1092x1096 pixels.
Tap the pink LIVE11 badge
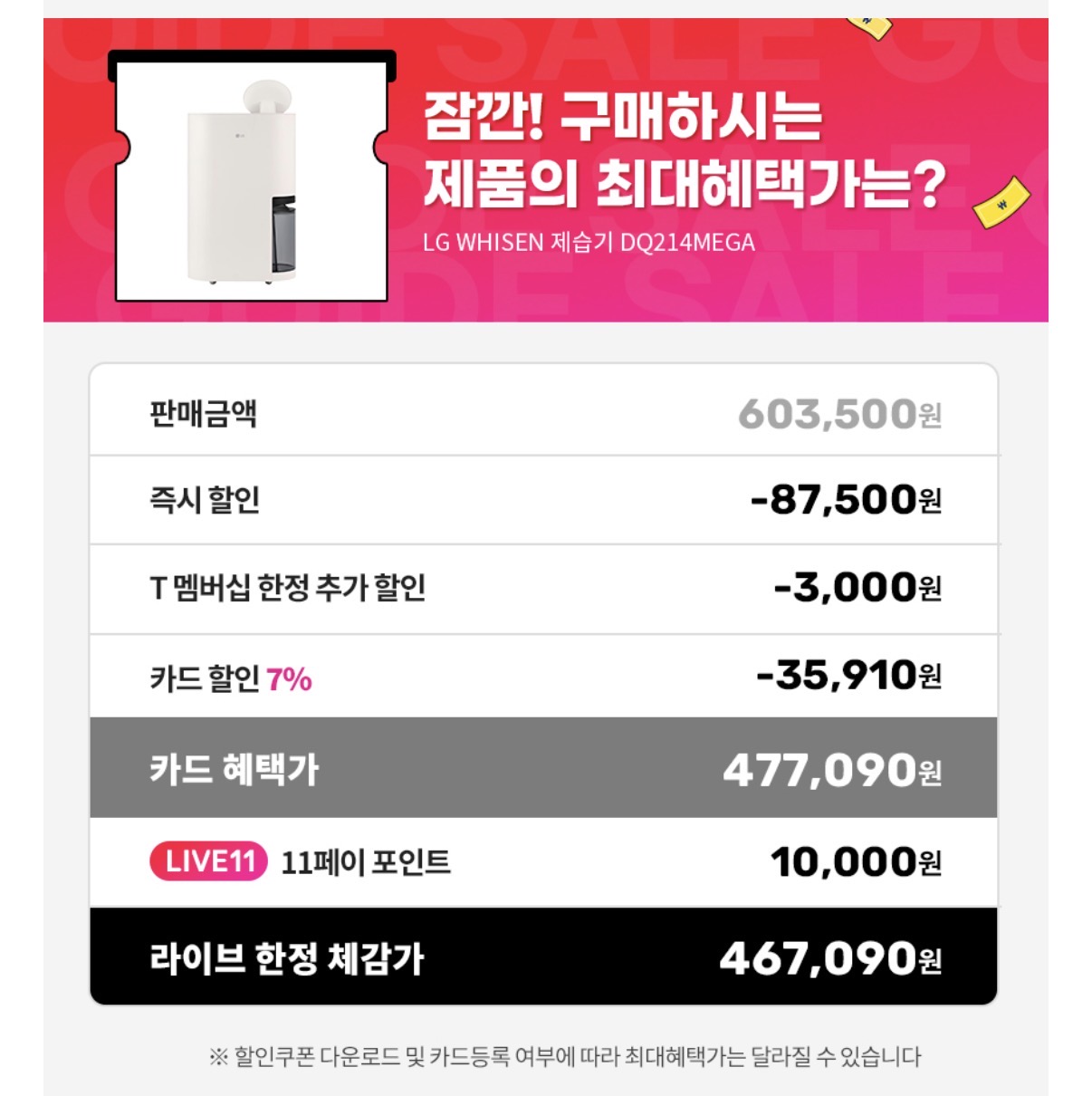tap(208, 860)
